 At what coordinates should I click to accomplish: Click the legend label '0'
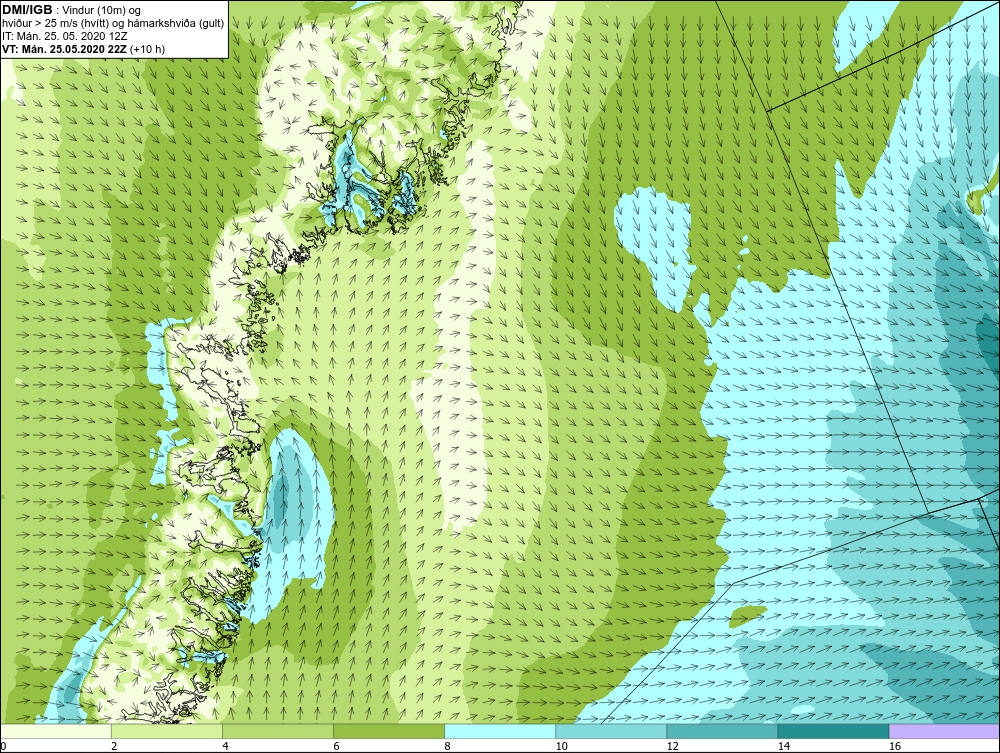pos(3,746)
